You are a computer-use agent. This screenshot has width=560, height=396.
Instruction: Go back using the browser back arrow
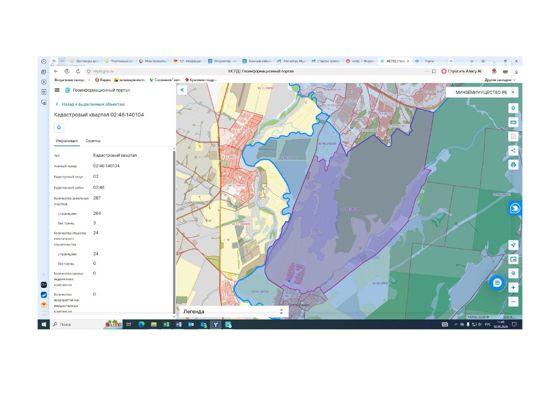coord(56,71)
